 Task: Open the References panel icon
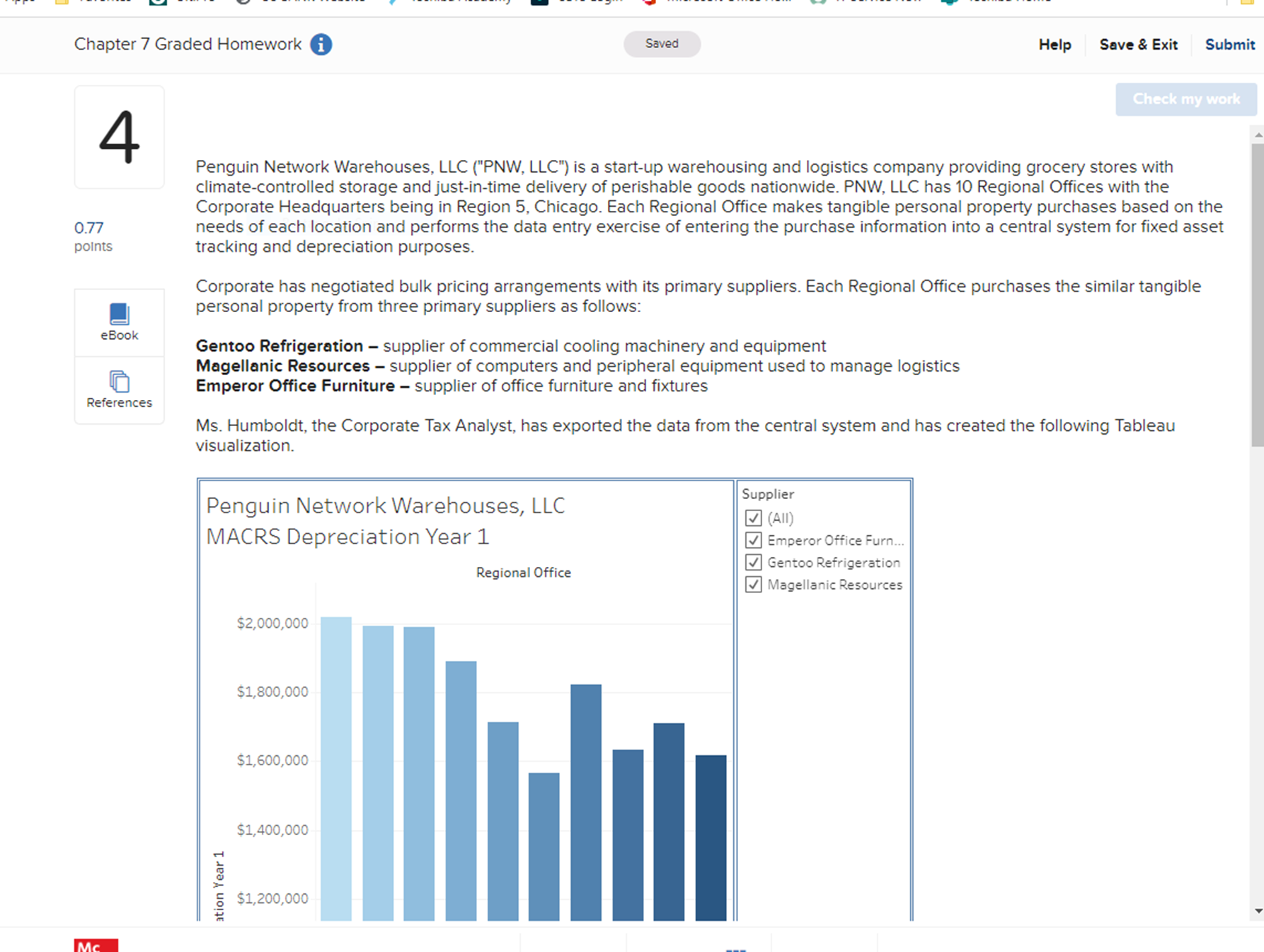click(119, 389)
